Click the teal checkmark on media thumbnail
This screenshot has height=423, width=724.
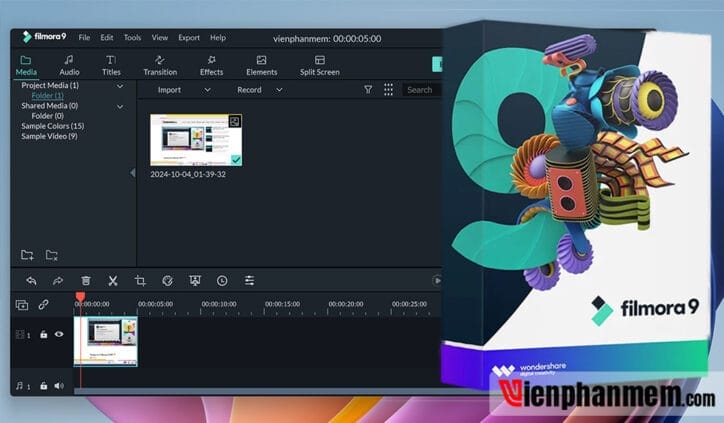click(x=236, y=160)
